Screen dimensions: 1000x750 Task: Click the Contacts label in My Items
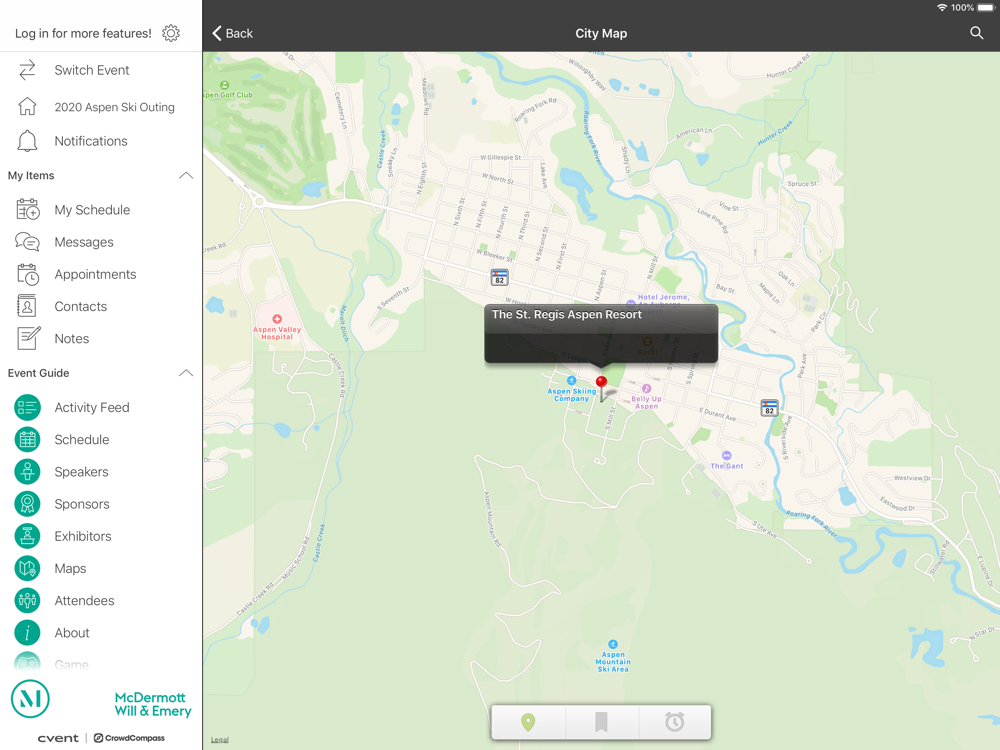[80, 307]
